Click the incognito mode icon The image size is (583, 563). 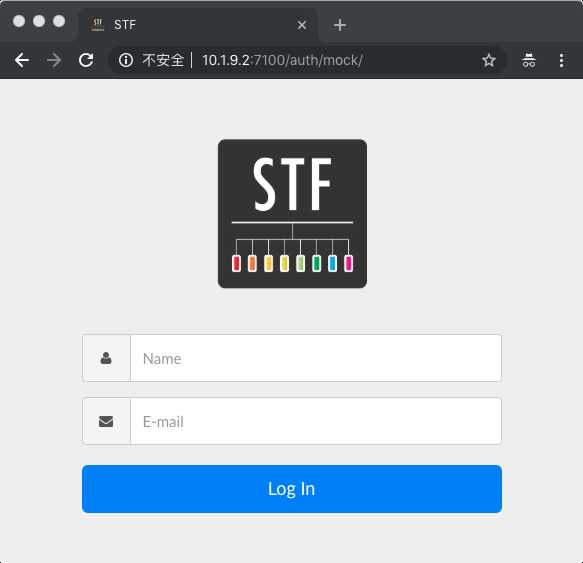click(x=529, y=60)
